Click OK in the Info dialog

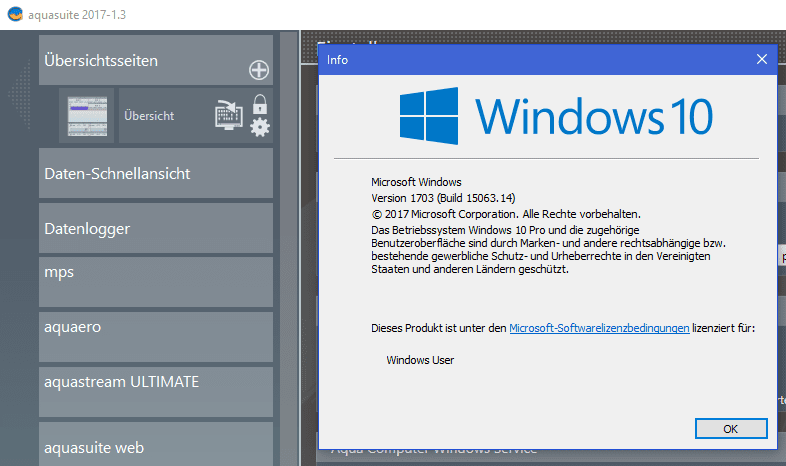731,429
